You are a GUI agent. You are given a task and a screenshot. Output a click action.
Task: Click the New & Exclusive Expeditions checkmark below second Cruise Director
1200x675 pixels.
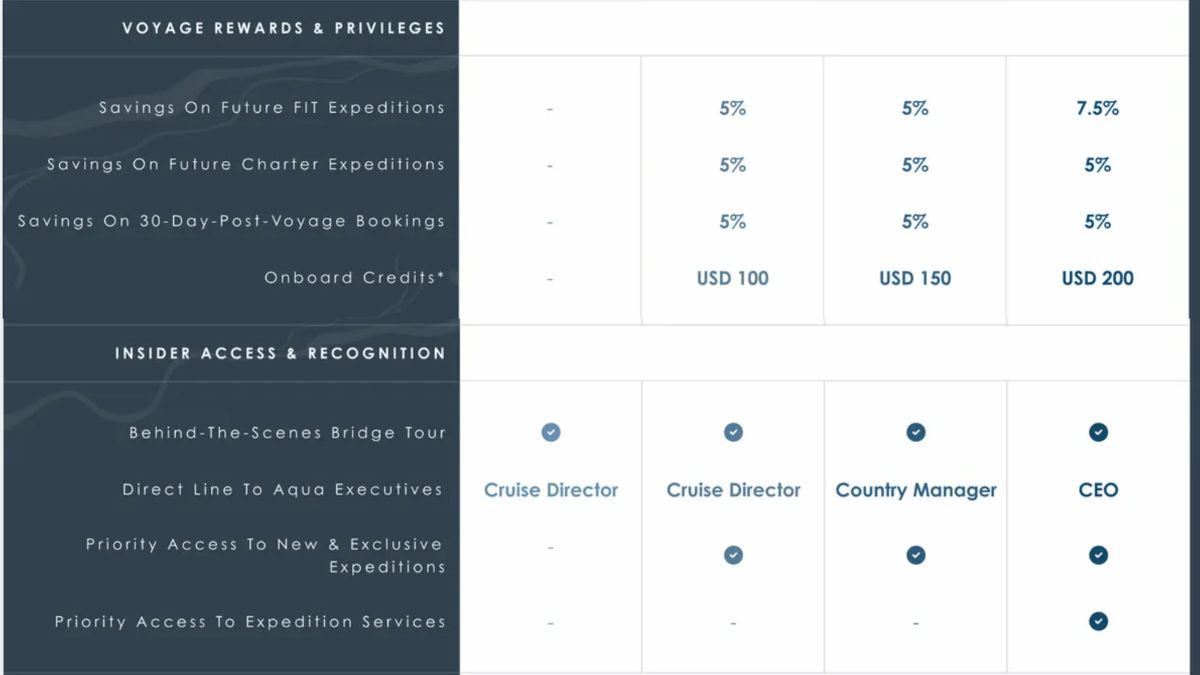pyautogui.click(x=733, y=555)
